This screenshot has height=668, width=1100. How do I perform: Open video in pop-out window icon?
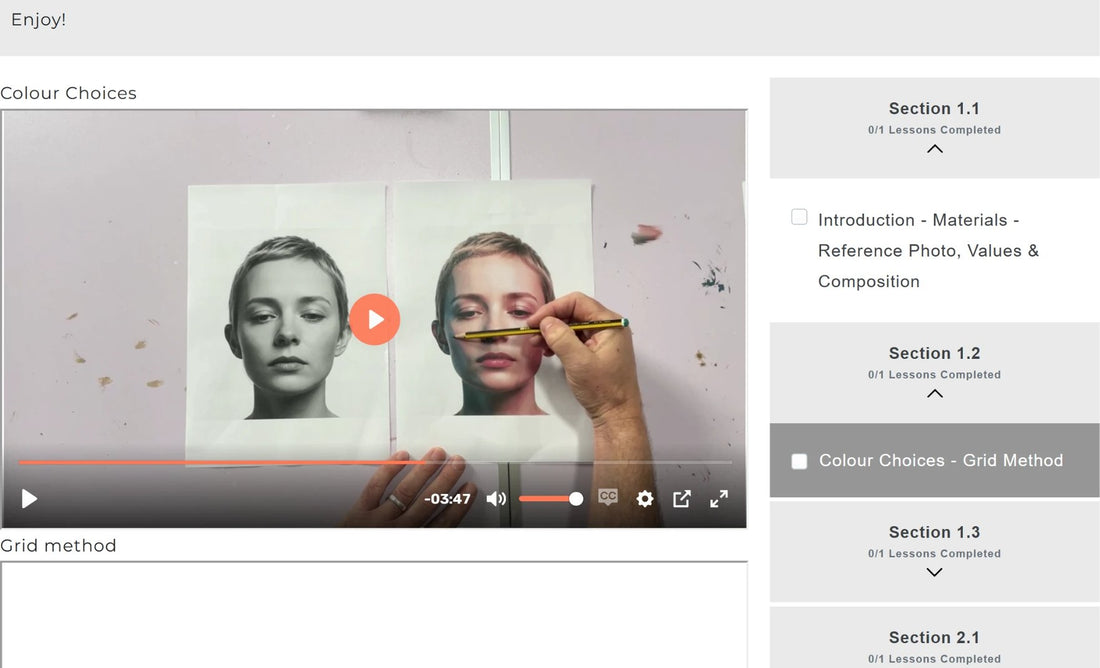point(682,499)
